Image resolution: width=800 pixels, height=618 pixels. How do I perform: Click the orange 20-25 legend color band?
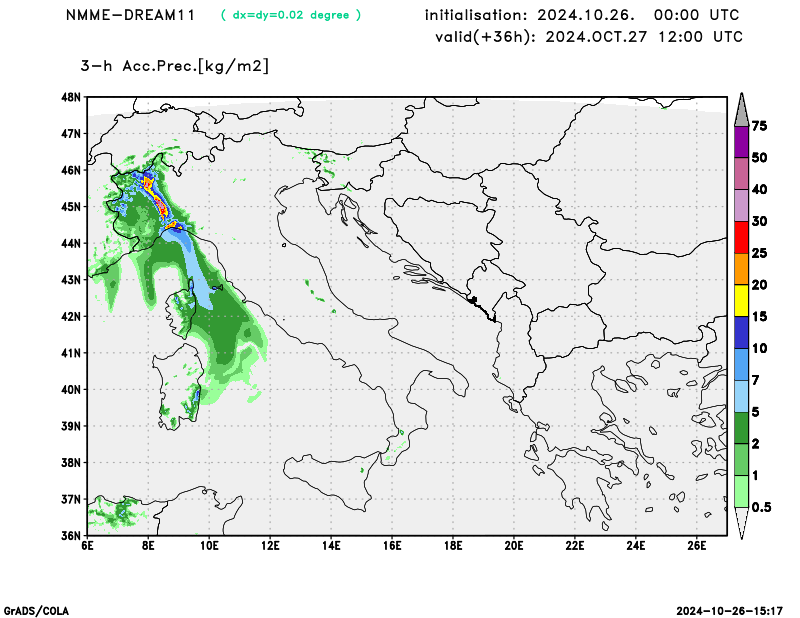741,269
